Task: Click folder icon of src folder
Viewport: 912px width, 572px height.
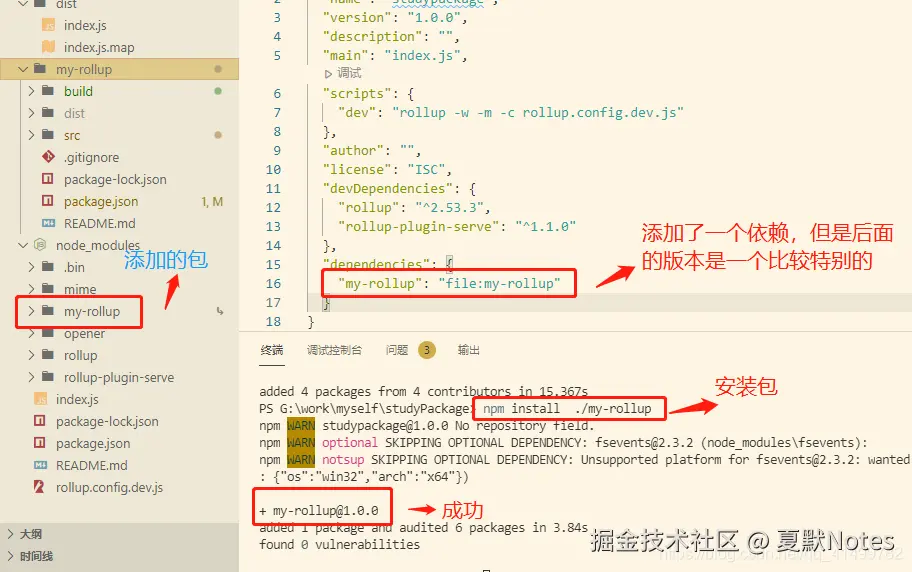Action: [x=48, y=134]
